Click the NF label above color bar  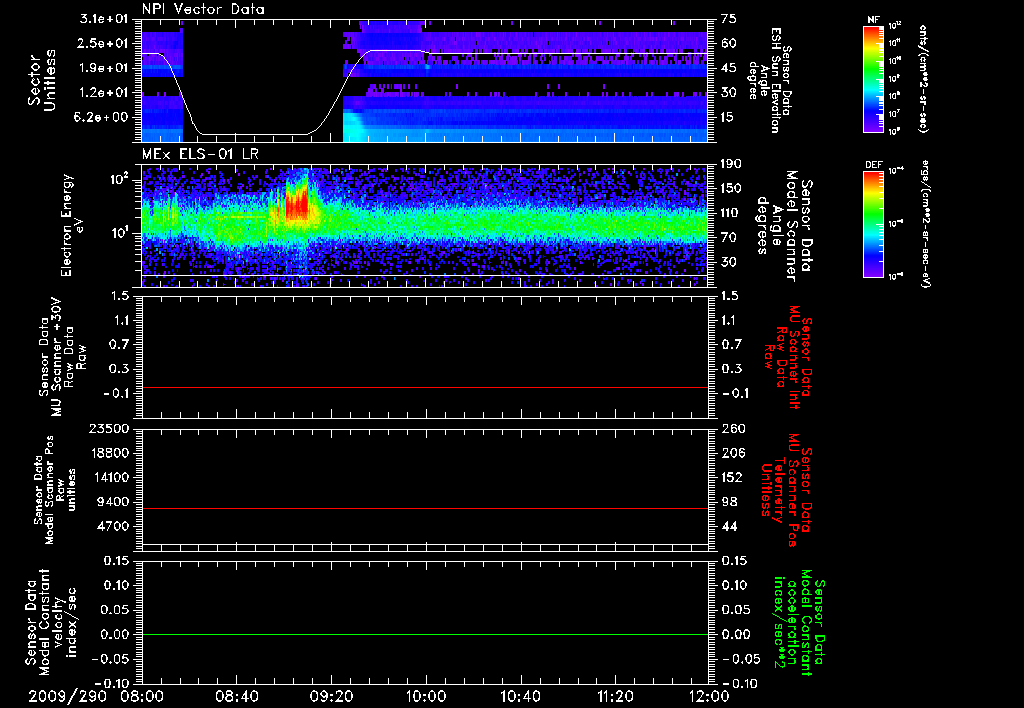click(873, 20)
